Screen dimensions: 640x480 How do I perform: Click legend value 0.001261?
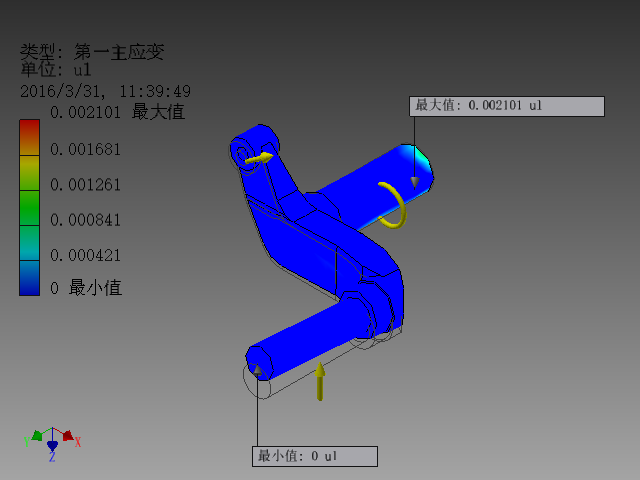(x=85, y=185)
